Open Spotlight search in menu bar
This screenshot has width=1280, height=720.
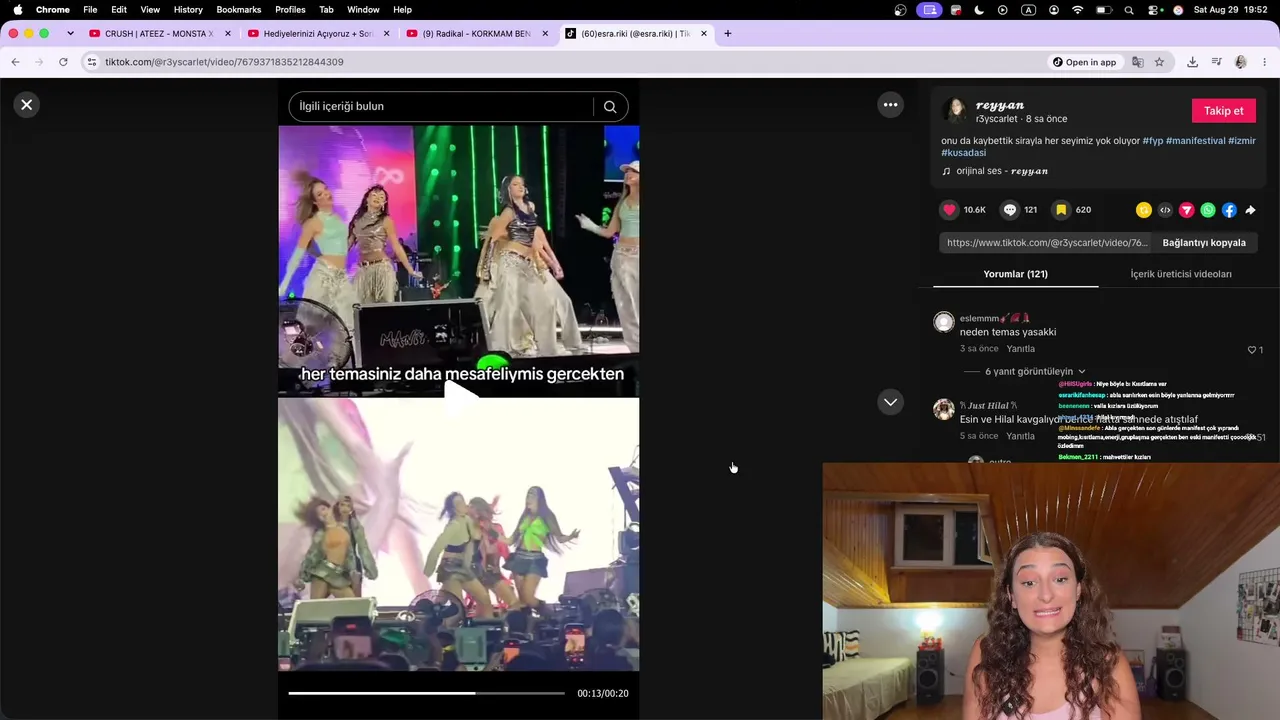click(x=1129, y=10)
